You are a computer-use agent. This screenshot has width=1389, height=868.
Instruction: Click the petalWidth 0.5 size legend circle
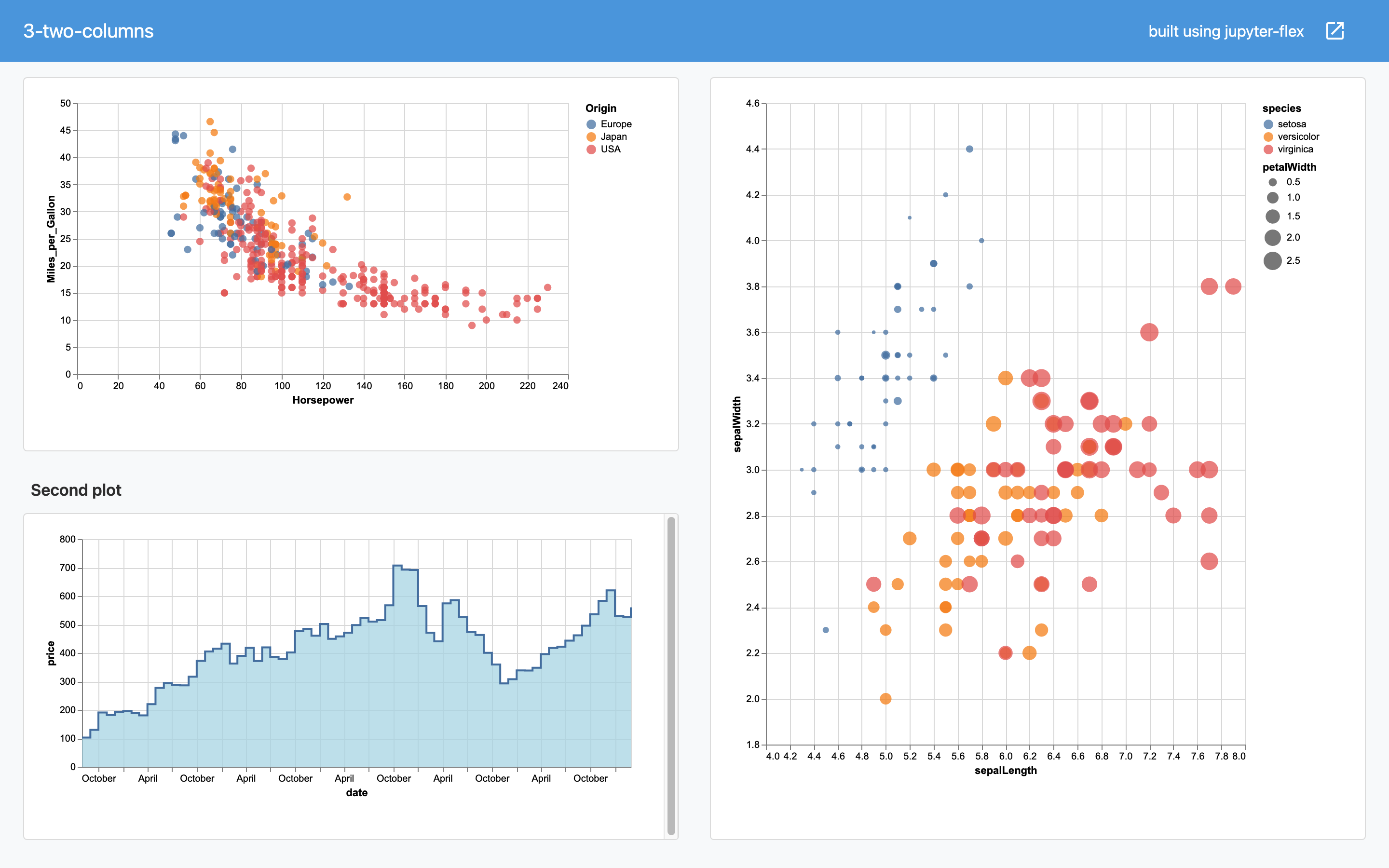1272,182
